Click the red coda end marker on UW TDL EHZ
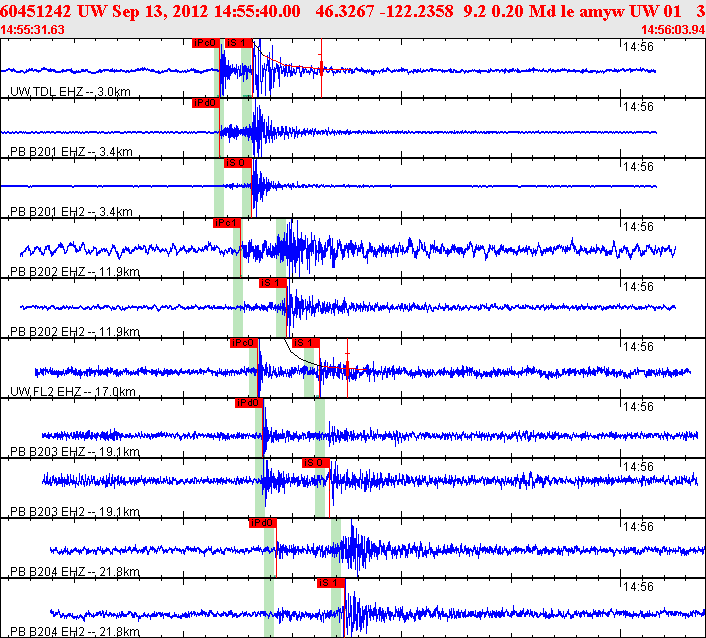The image size is (706, 638). tap(321, 68)
